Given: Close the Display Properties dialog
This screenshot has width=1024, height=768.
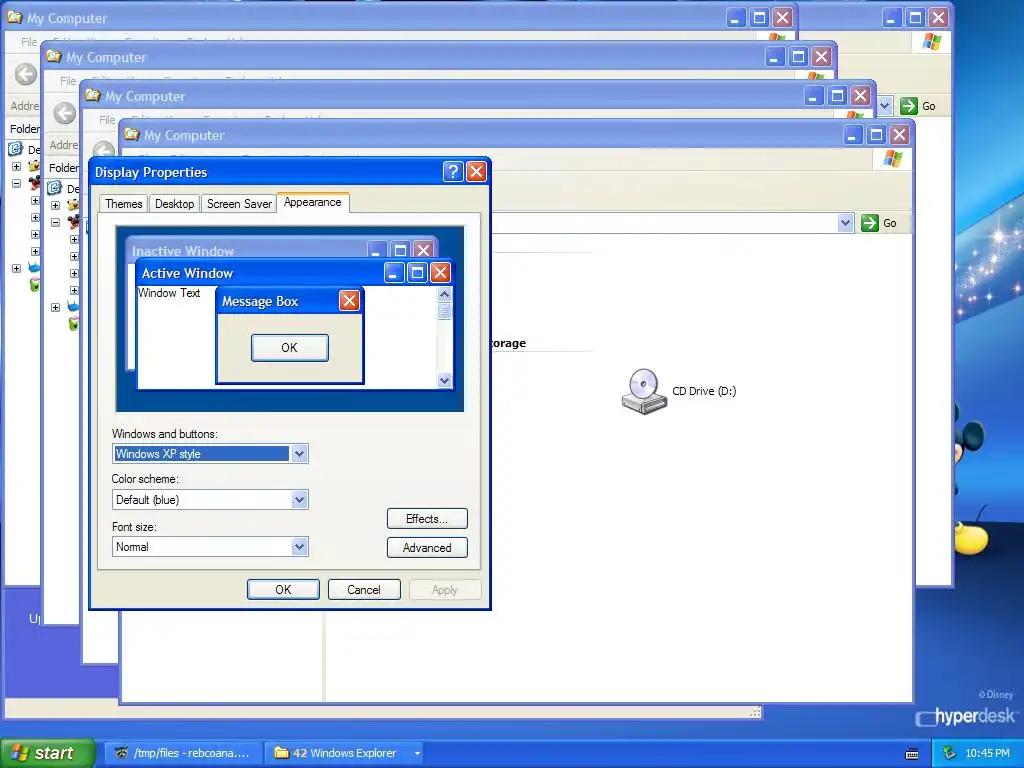Looking at the screenshot, I should (477, 172).
